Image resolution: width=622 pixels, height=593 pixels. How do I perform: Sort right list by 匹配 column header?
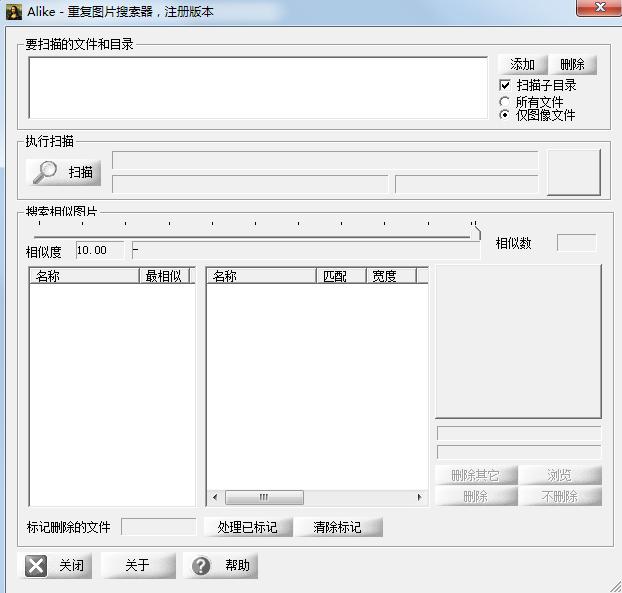pyautogui.click(x=341, y=276)
